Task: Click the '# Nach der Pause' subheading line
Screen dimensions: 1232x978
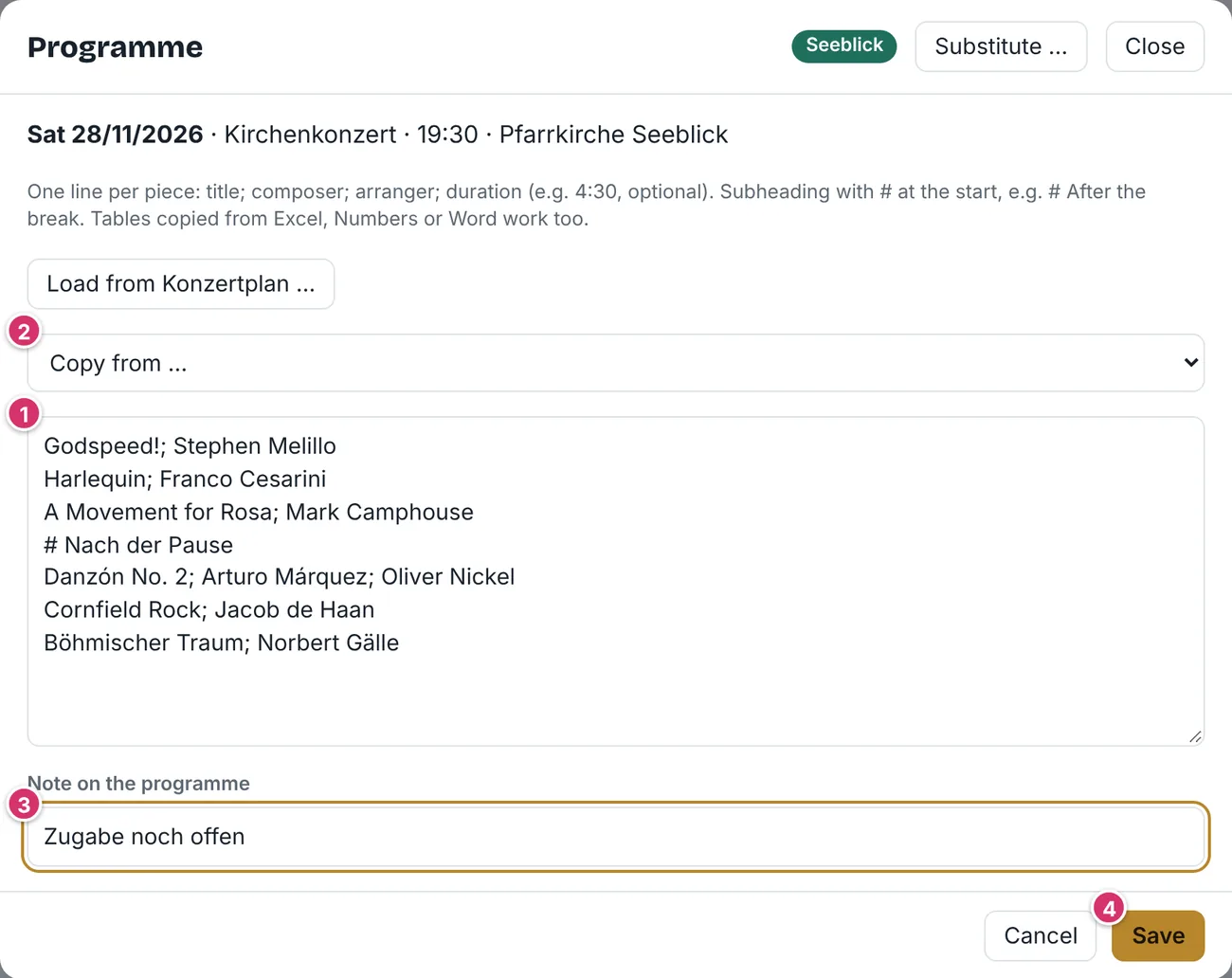Action: coord(138,545)
